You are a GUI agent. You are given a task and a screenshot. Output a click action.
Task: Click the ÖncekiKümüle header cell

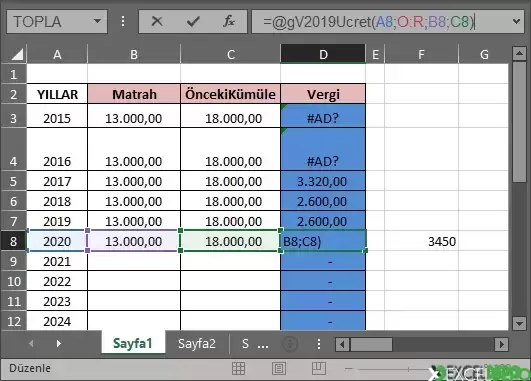coord(231,94)
